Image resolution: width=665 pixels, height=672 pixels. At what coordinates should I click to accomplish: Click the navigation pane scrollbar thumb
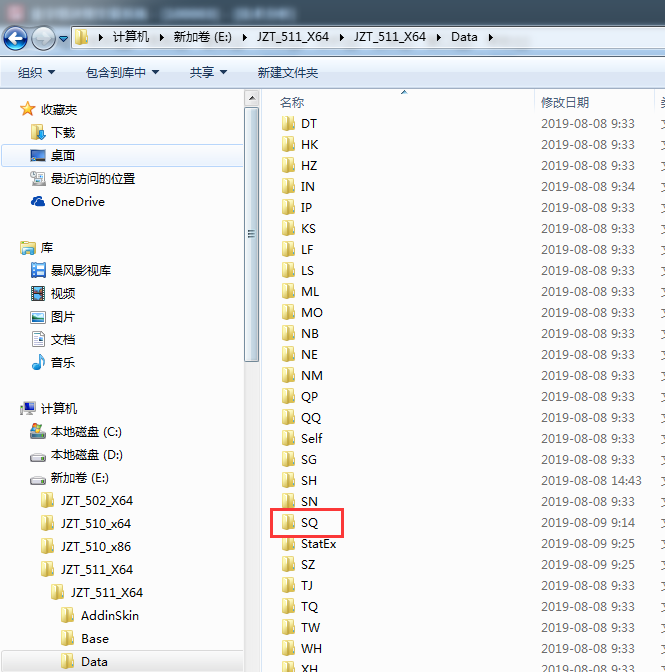[x=252, y=234]
